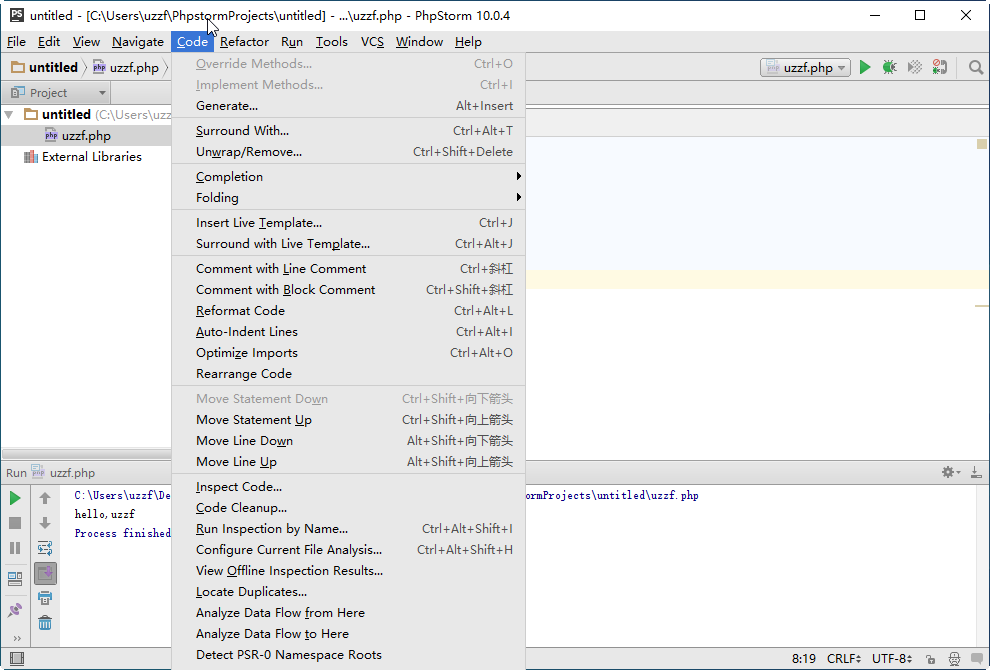The image size is (990, 670).
Task: Open the Project view dropdown
Action: [x=57, y=93]
